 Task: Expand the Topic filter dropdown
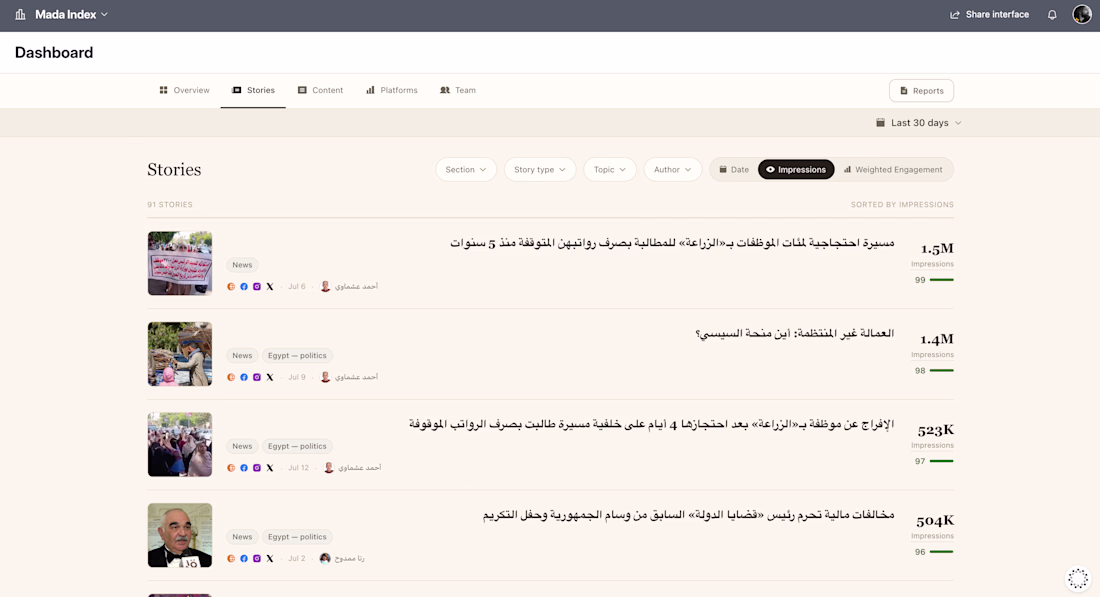coord(610,170)
